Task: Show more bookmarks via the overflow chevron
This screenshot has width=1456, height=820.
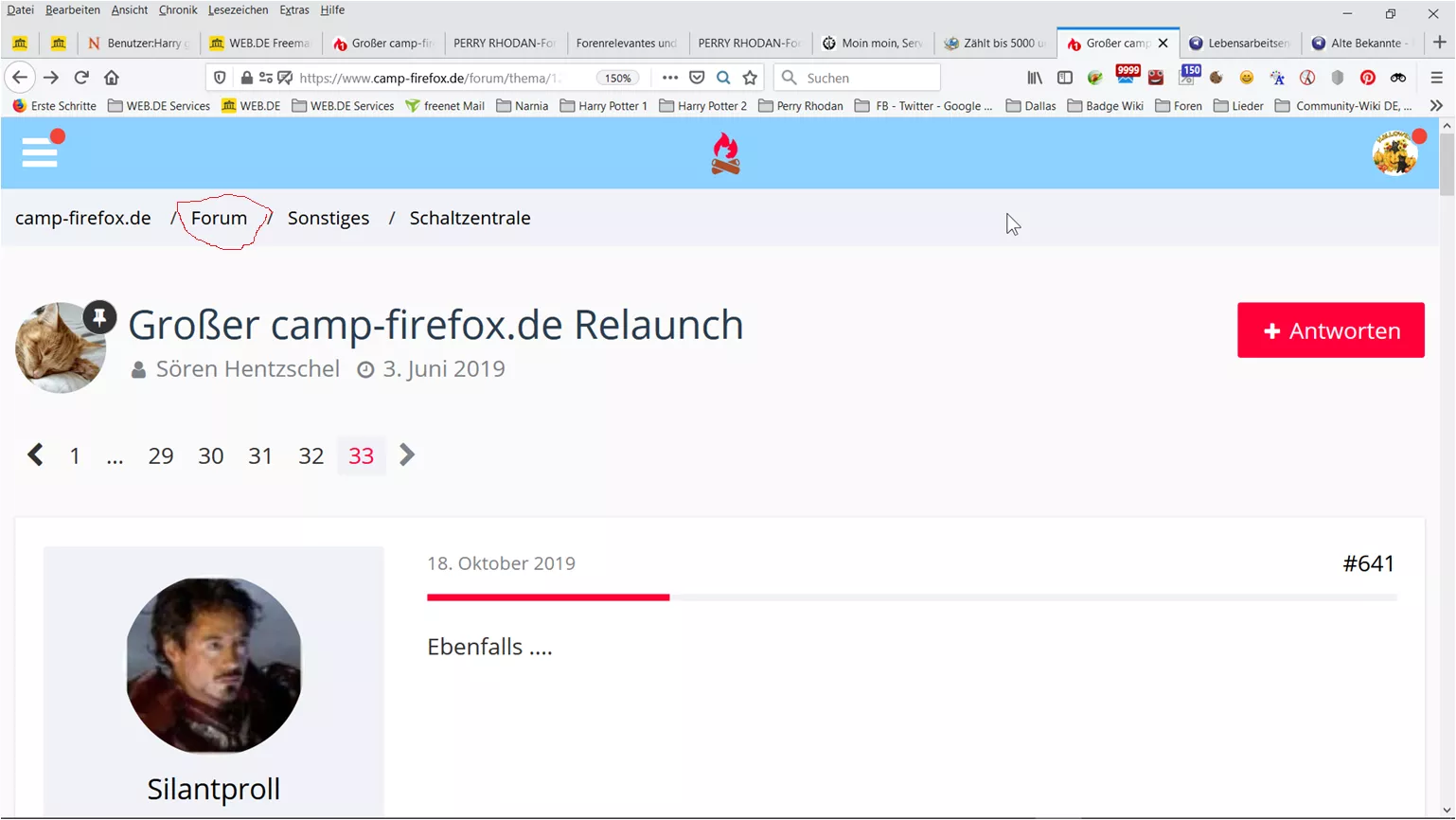Action: coord(1436,106)
